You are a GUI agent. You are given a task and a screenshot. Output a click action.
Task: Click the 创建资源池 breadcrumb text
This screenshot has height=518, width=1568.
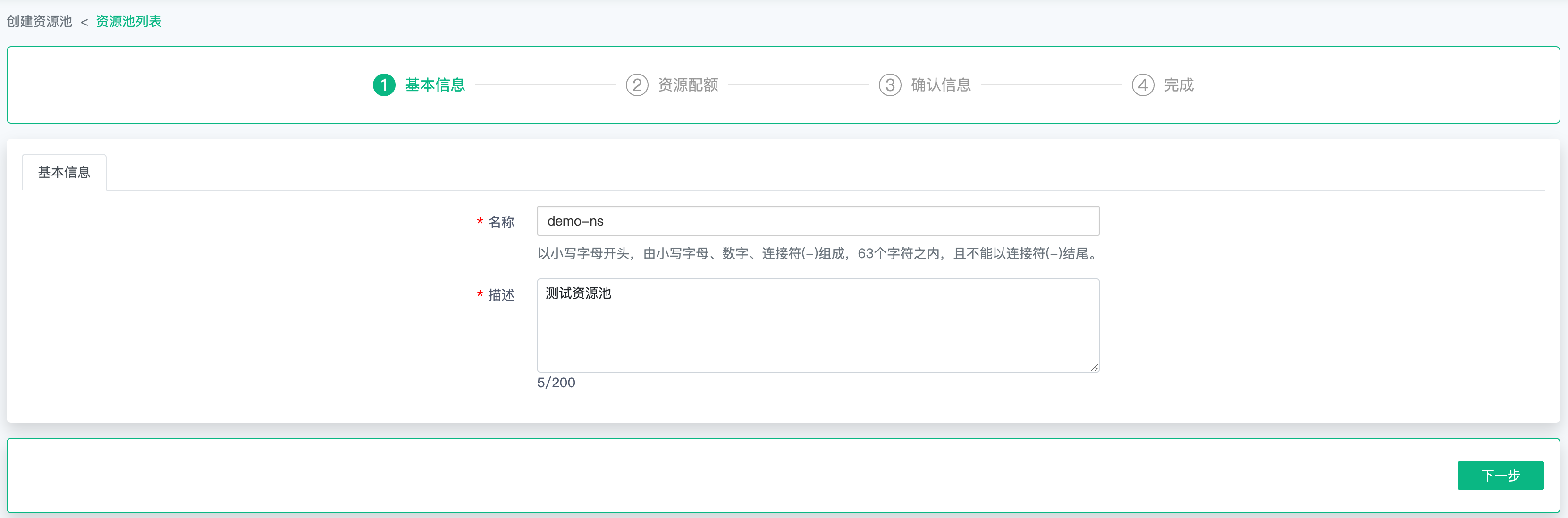40,21
